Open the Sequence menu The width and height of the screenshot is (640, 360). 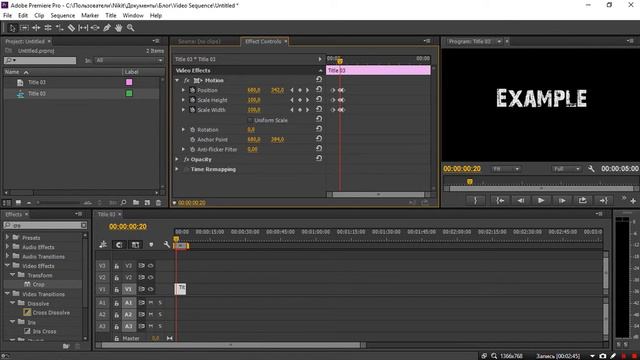click(62, 16)
